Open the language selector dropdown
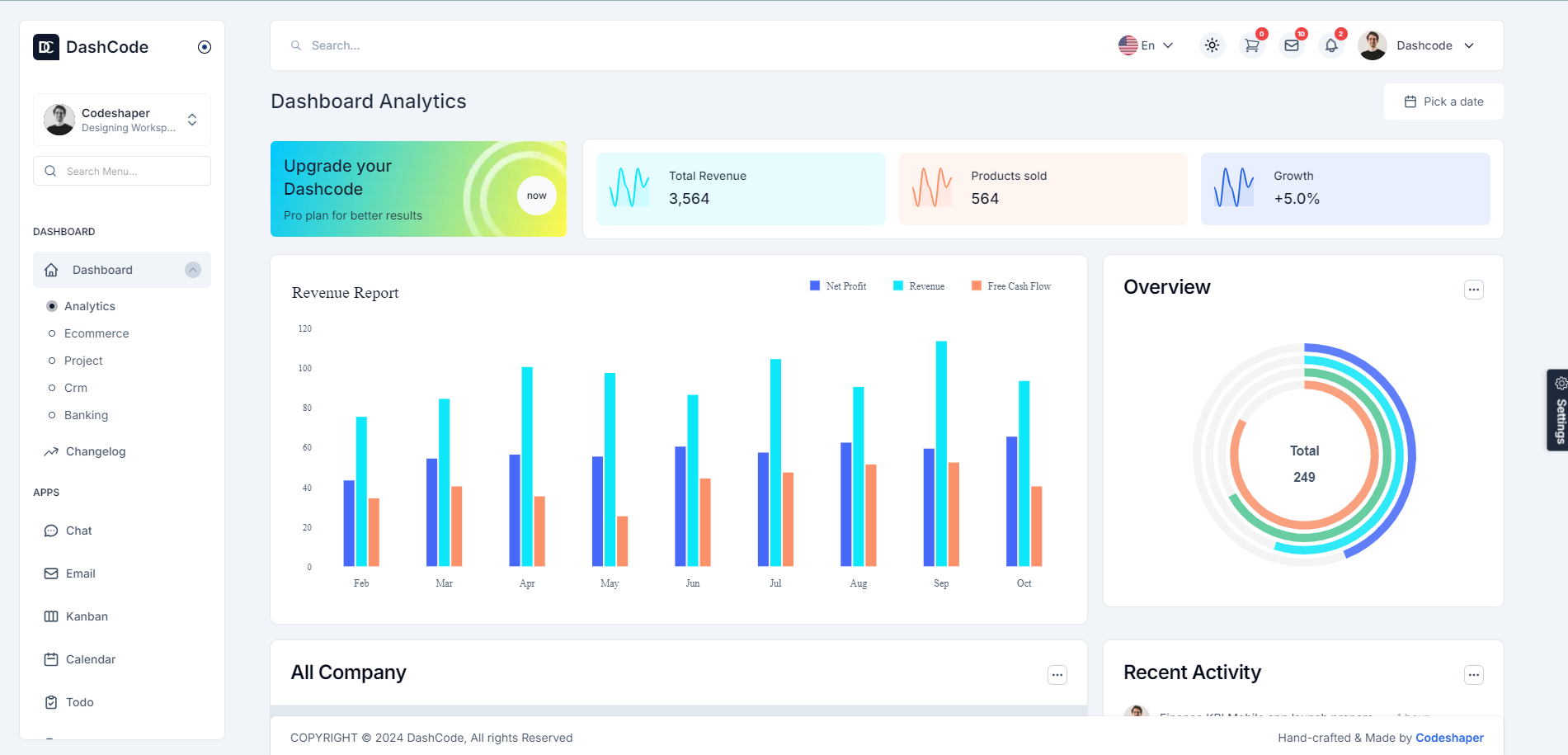 coord(1147,45)
